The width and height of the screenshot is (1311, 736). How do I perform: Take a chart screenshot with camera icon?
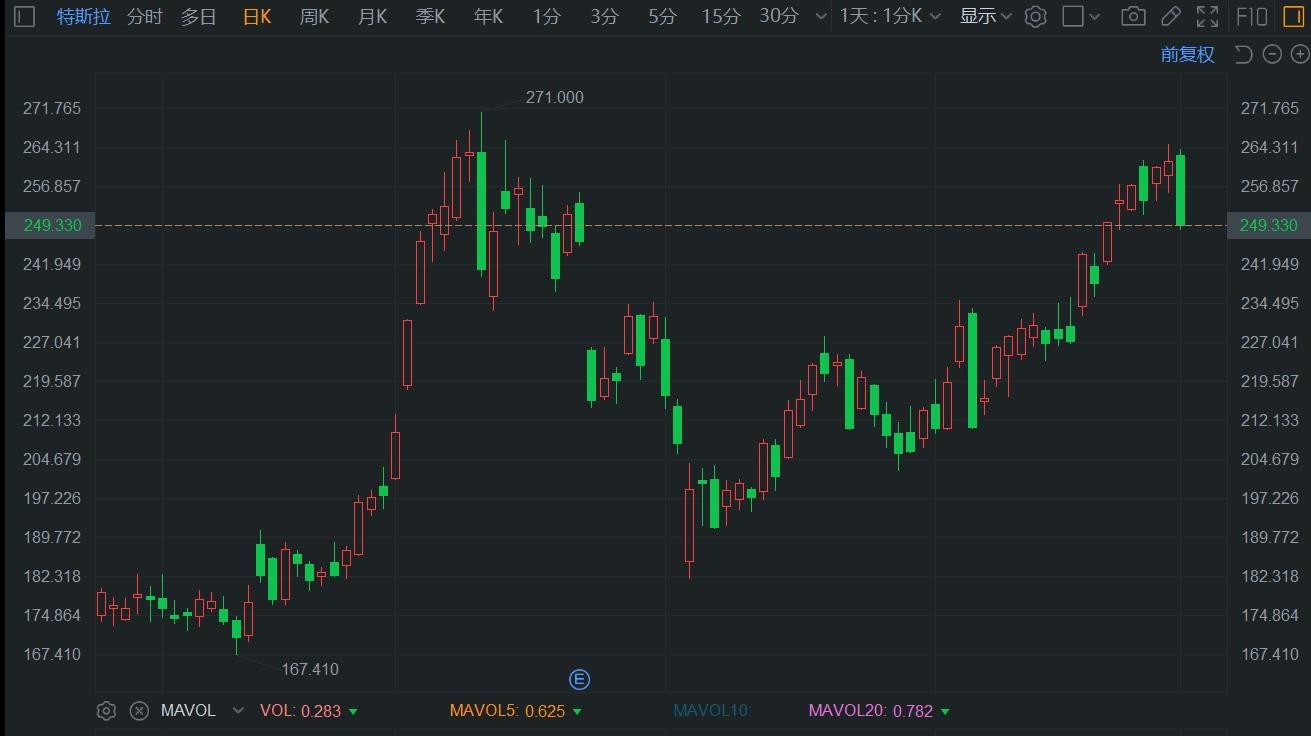[x=1133, y=16]
